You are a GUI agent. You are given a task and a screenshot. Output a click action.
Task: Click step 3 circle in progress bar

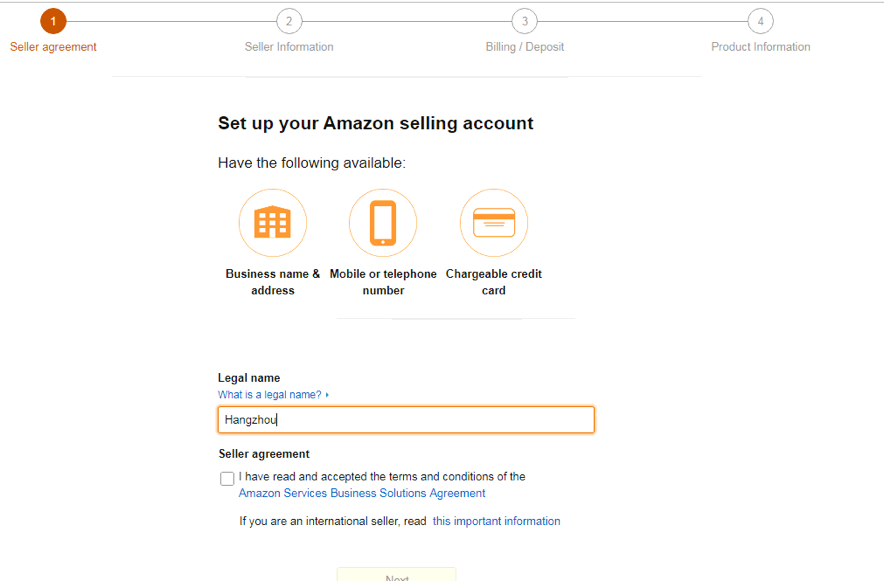[x=525, y=21]
